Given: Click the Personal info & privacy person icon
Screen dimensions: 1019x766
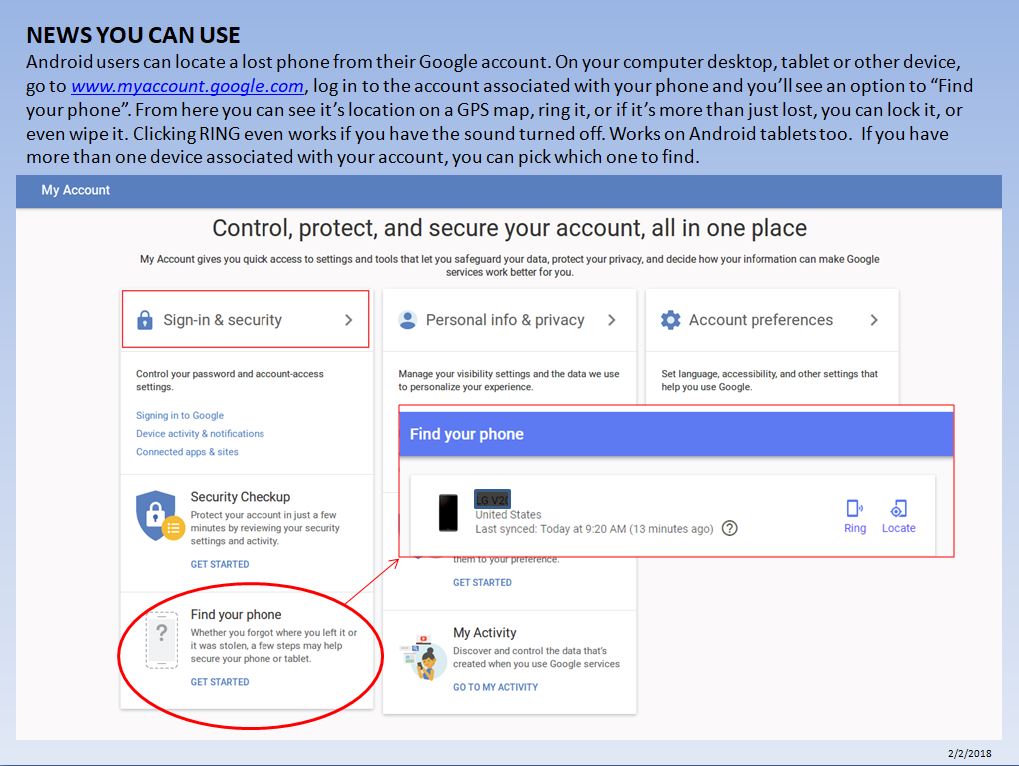Looking at the screenshot, I should tap(407, 320).
